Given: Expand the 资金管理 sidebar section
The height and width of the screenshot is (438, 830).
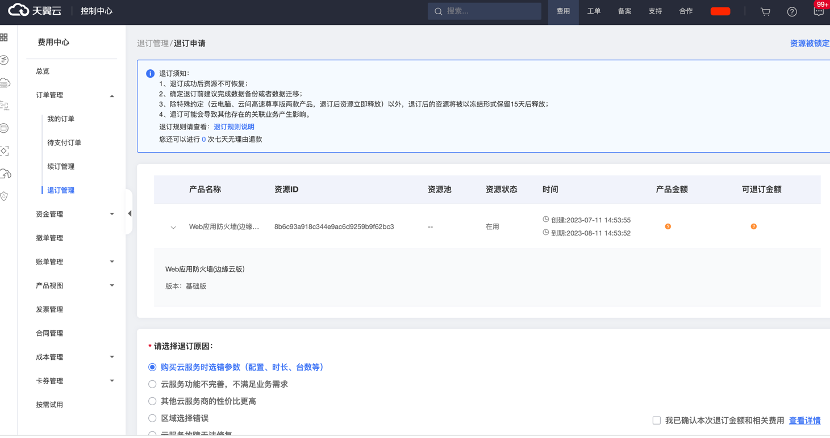Looking at the screenshot, I should point(111,214).
